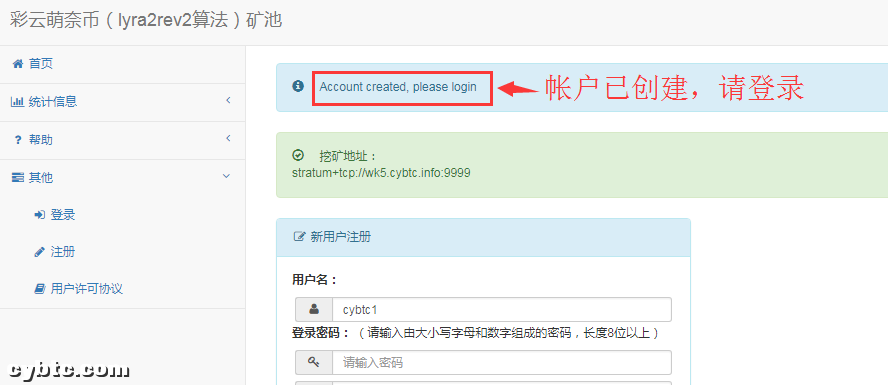Screen dimensions: 888x385
Task: Expand the 帮助 menu chevron
Action: [228, 139]
